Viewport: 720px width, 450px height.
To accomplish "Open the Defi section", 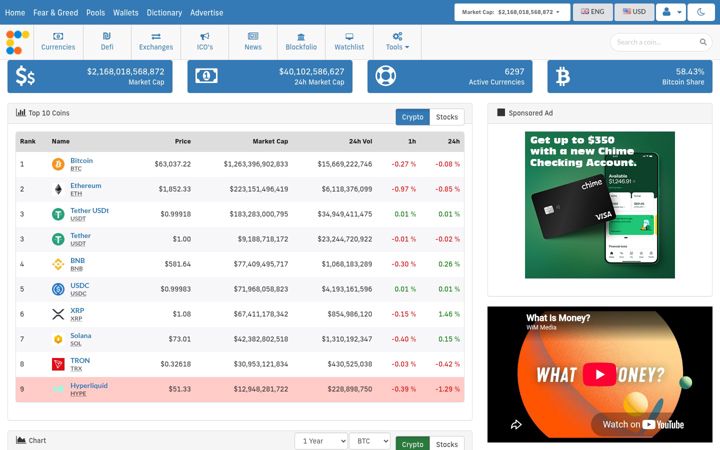I will tap(107, 42).
